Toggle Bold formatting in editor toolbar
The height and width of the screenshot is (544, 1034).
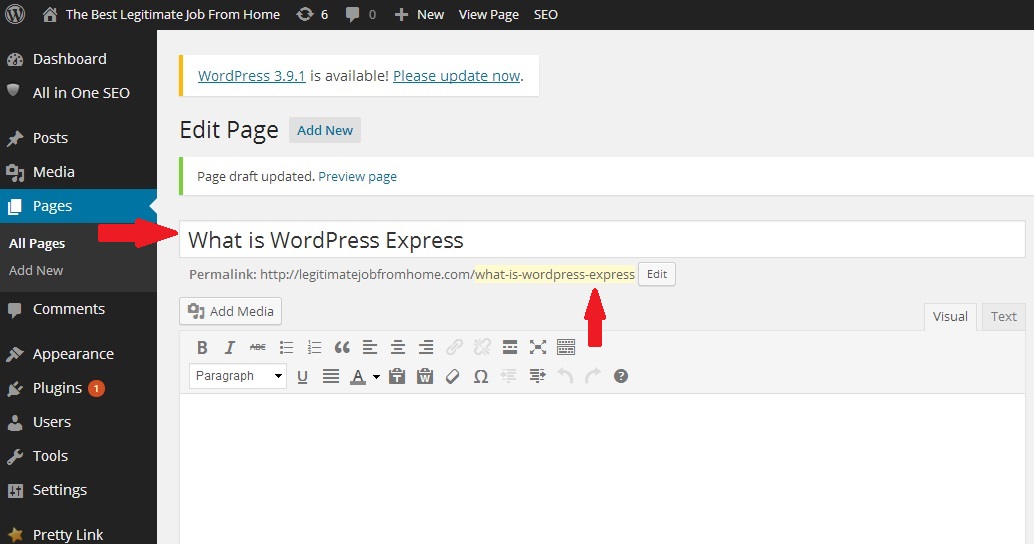point(202,348)
